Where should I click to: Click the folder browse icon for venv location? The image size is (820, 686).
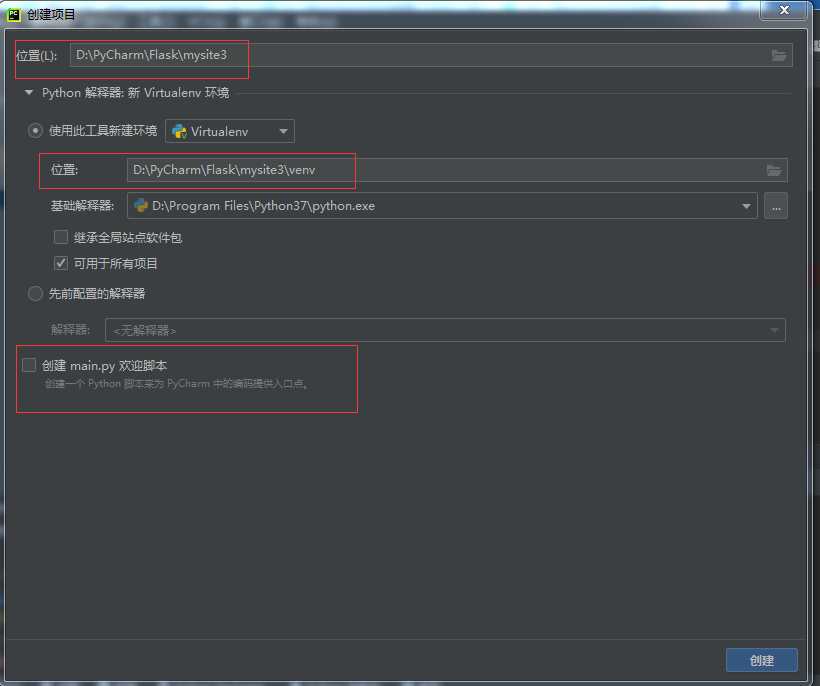coord(774,170)
